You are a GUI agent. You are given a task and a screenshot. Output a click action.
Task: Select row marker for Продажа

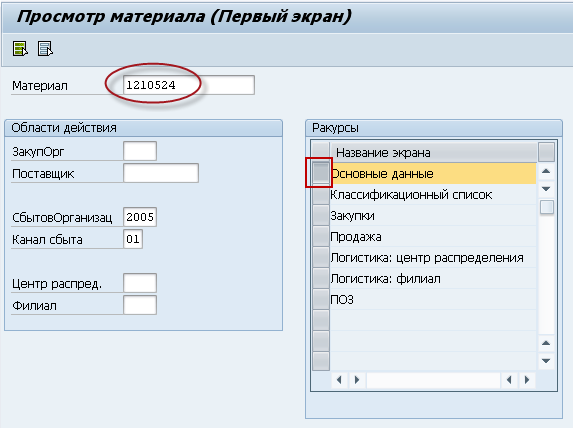click(321, 236)
